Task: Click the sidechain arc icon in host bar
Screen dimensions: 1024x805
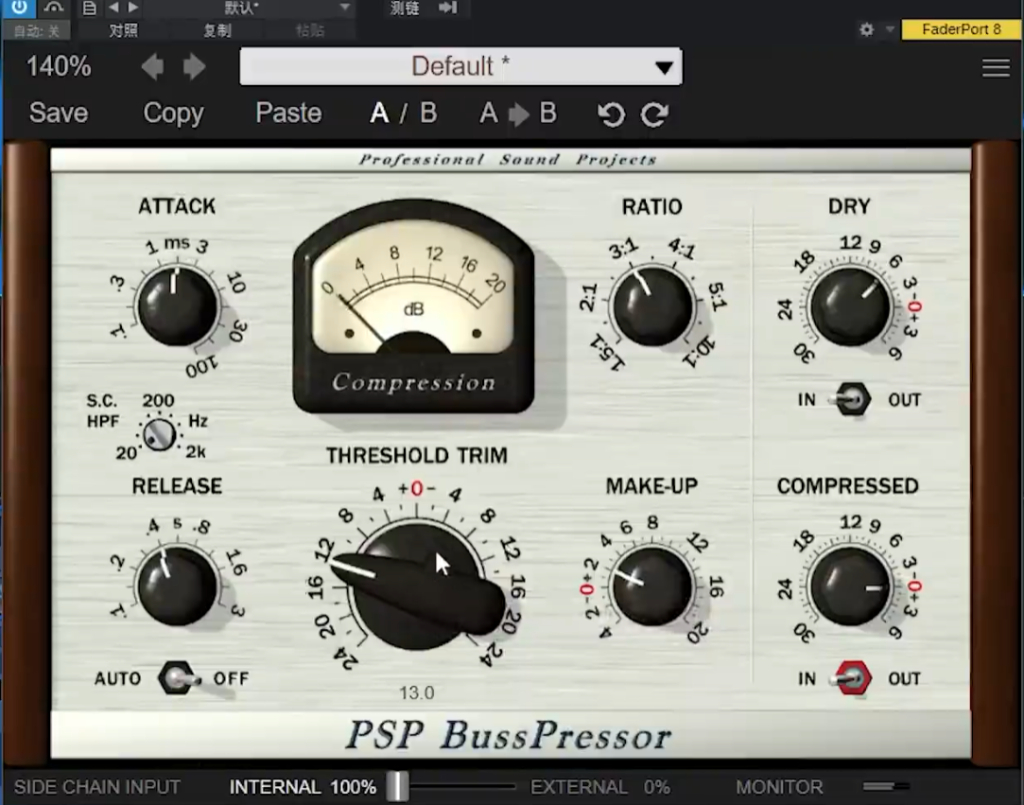Action: click(x=54, y=8)
